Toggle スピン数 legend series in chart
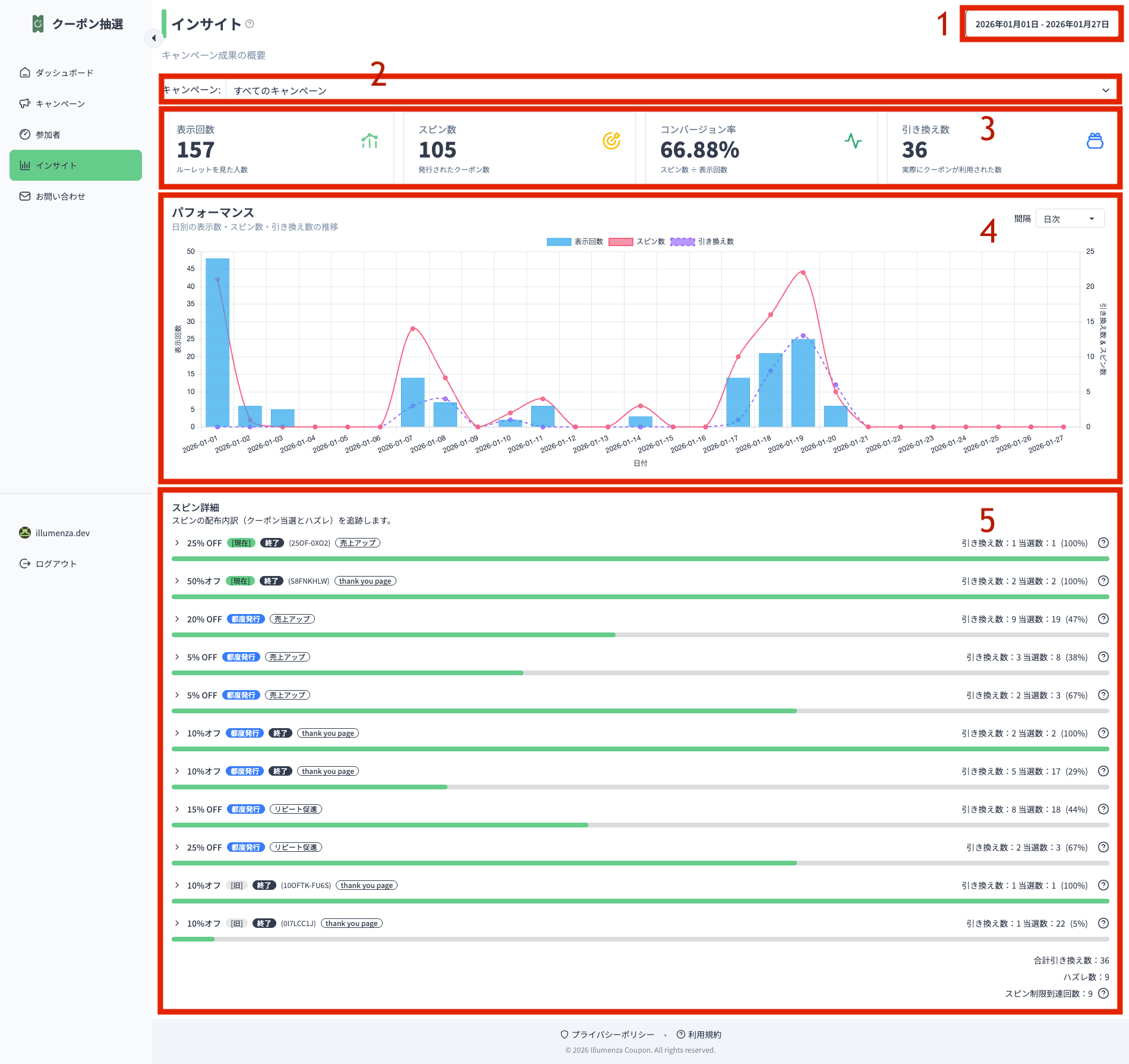Viewport: 1129px width, 1064px height. click(636, 241)
